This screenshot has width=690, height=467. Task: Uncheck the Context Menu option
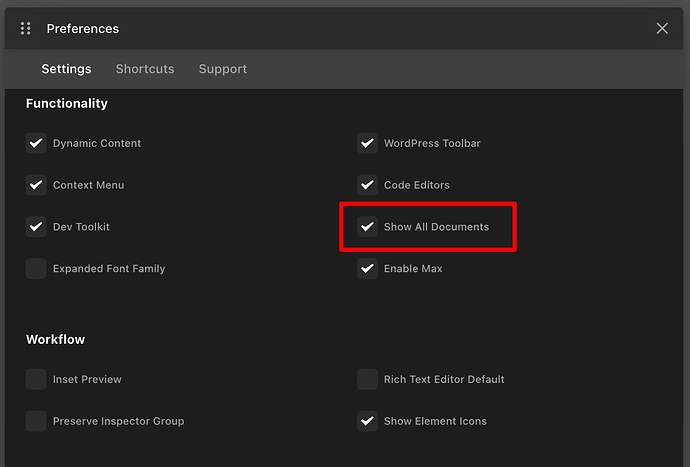pyautogui.click(x=36, y=185)
